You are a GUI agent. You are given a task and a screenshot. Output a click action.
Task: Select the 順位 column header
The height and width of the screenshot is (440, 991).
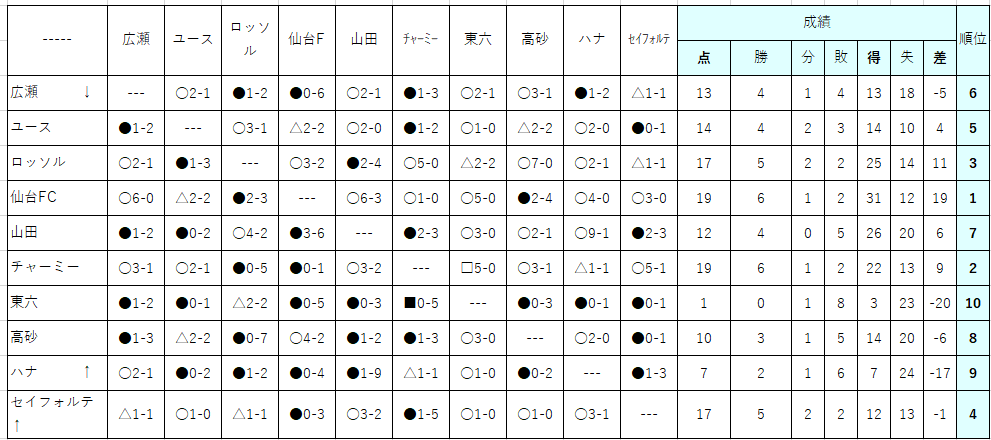(x=973, y=40)
